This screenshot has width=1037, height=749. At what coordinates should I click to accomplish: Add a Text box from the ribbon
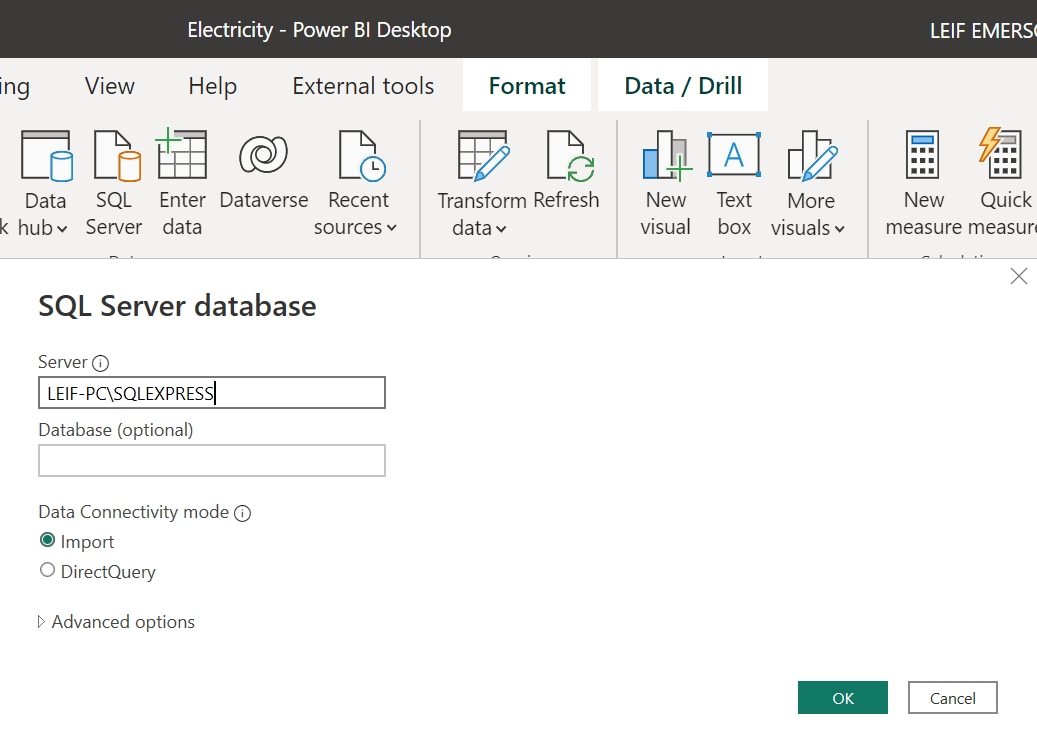tap(734, 184)
